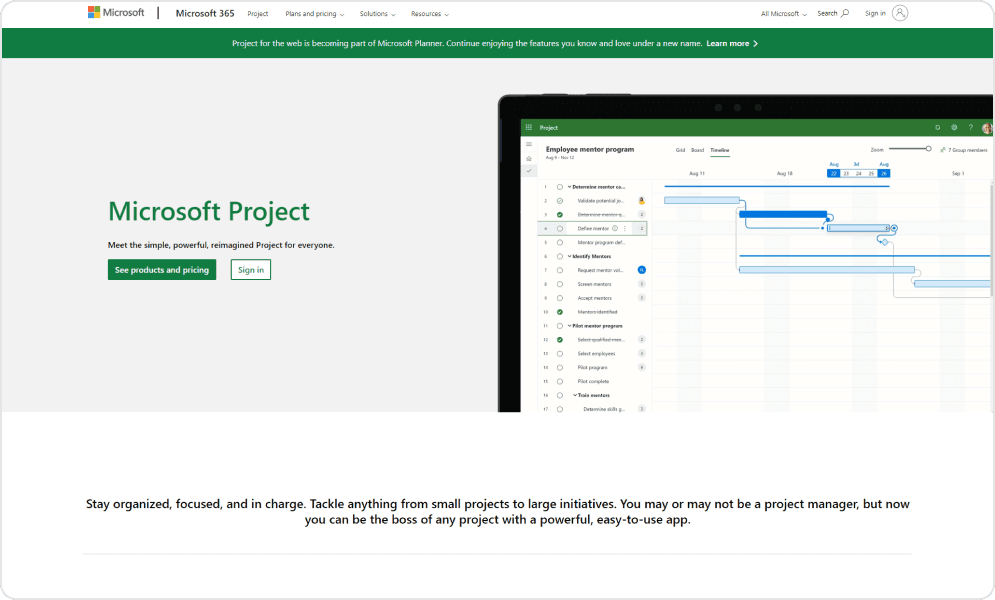Image resolution: width=995 pixels, height=600 pixels.
Task: View the 7 Group members icon
Action: point(942,148)
